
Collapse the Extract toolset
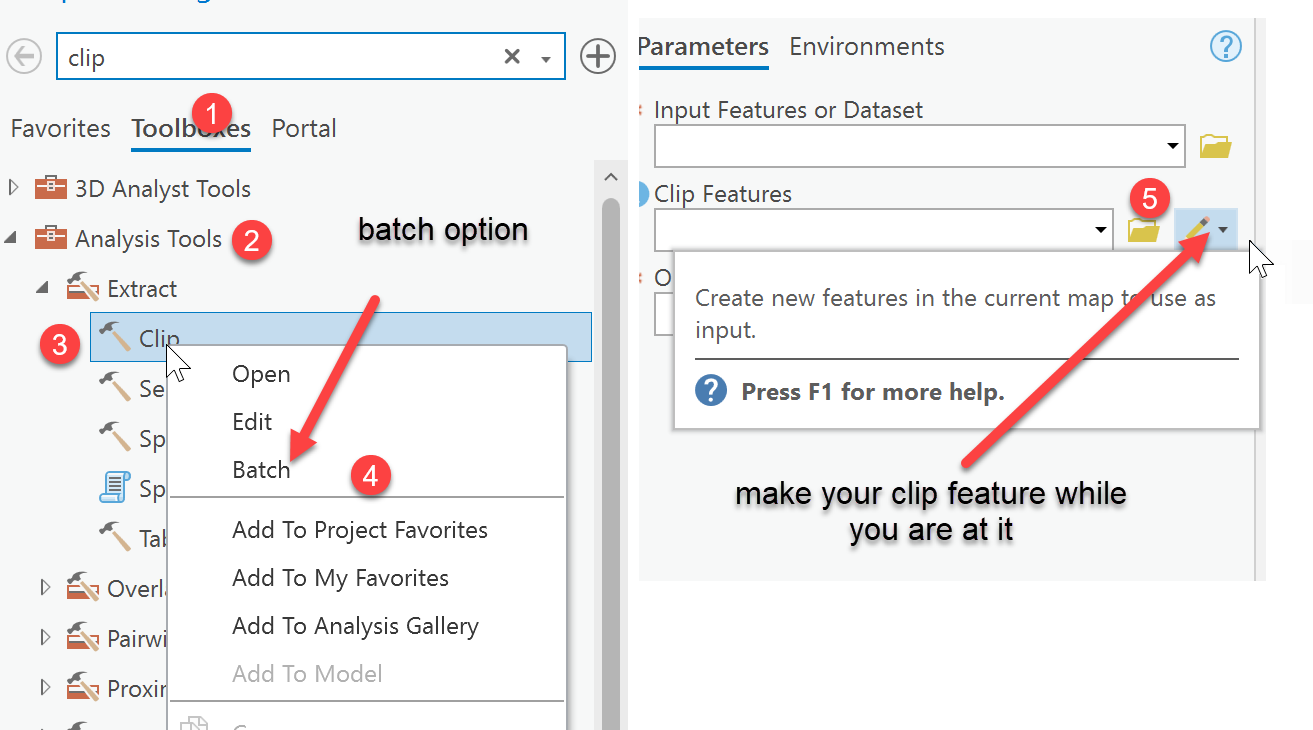43,288
